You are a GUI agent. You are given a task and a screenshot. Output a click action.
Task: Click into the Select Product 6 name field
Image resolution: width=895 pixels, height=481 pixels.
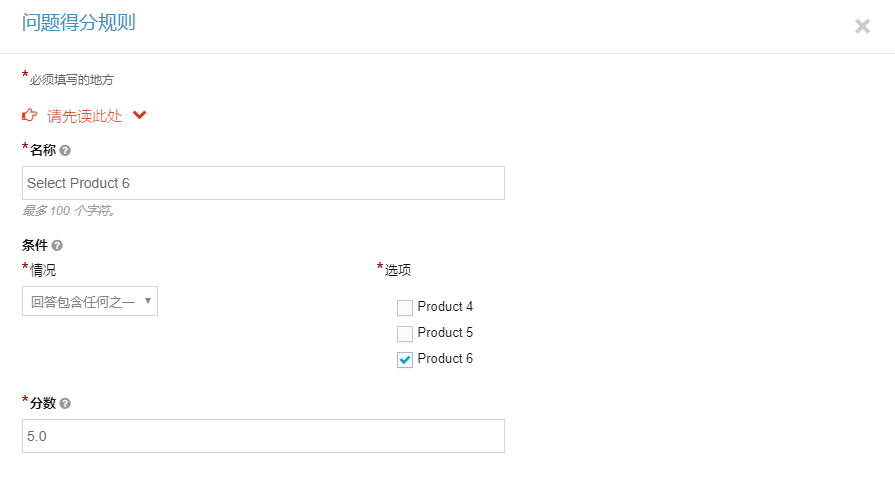point(263,183)
